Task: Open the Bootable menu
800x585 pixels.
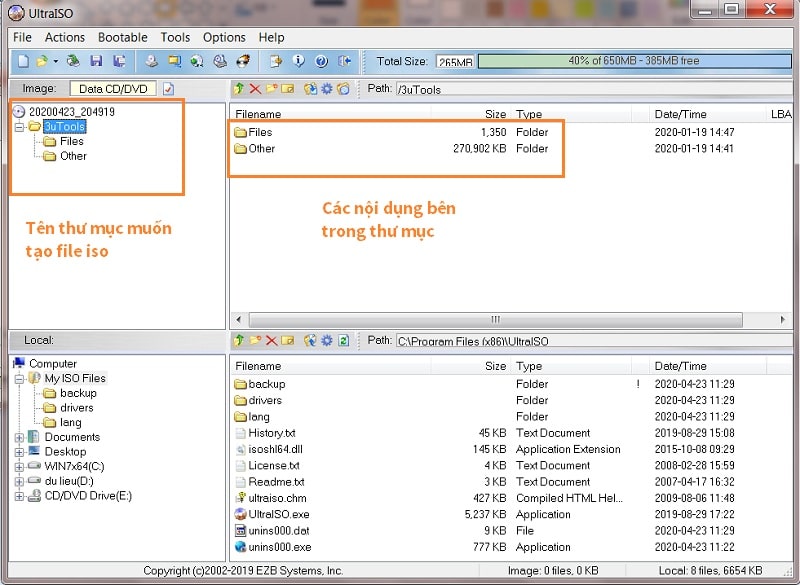Action: (122, 37)
